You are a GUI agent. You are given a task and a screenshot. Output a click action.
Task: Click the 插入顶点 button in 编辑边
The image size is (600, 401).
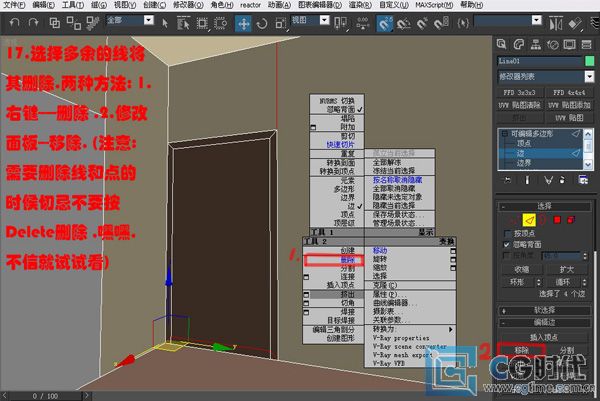543,337
